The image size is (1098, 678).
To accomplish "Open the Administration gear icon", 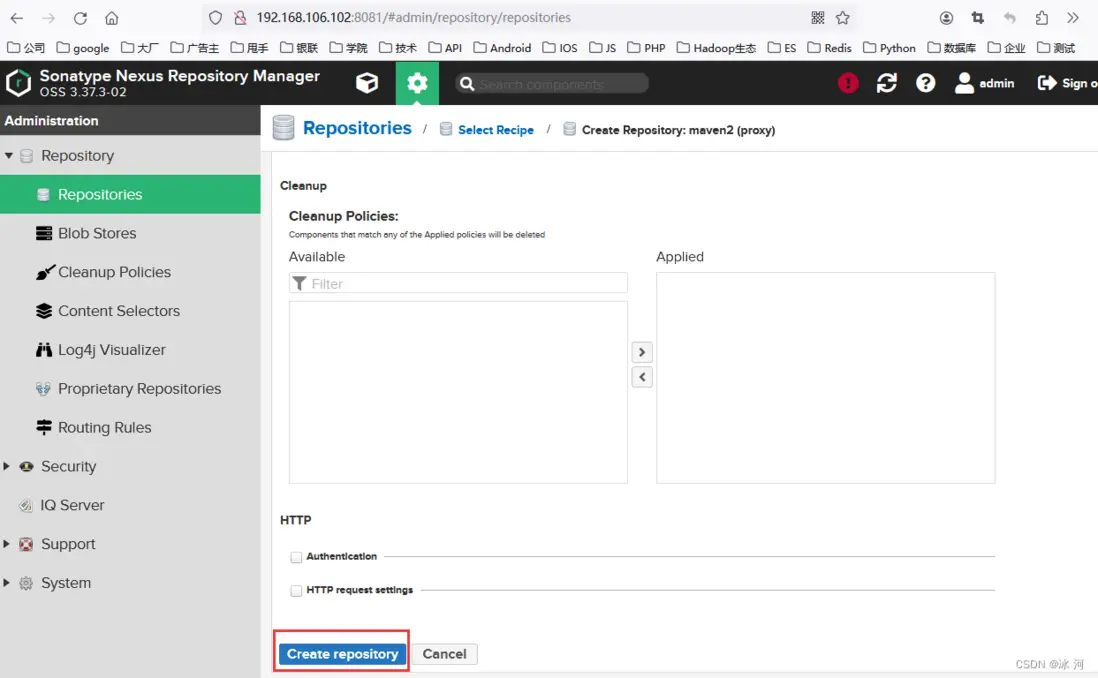I will tap(417, 83).
